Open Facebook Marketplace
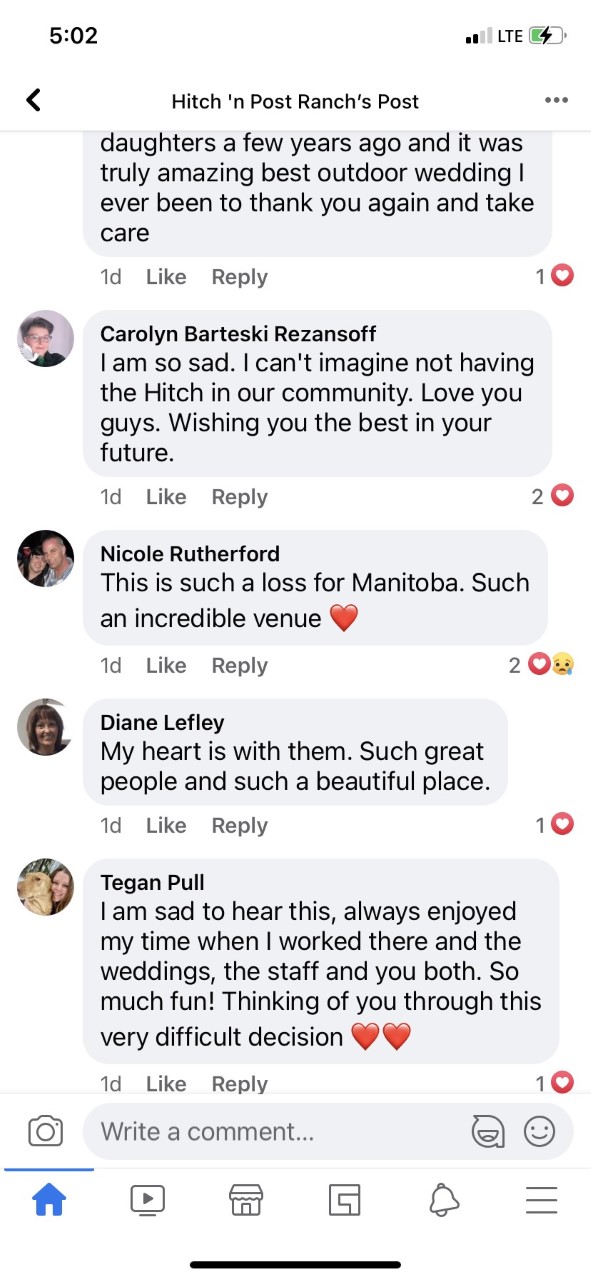 coord(246,1198)
